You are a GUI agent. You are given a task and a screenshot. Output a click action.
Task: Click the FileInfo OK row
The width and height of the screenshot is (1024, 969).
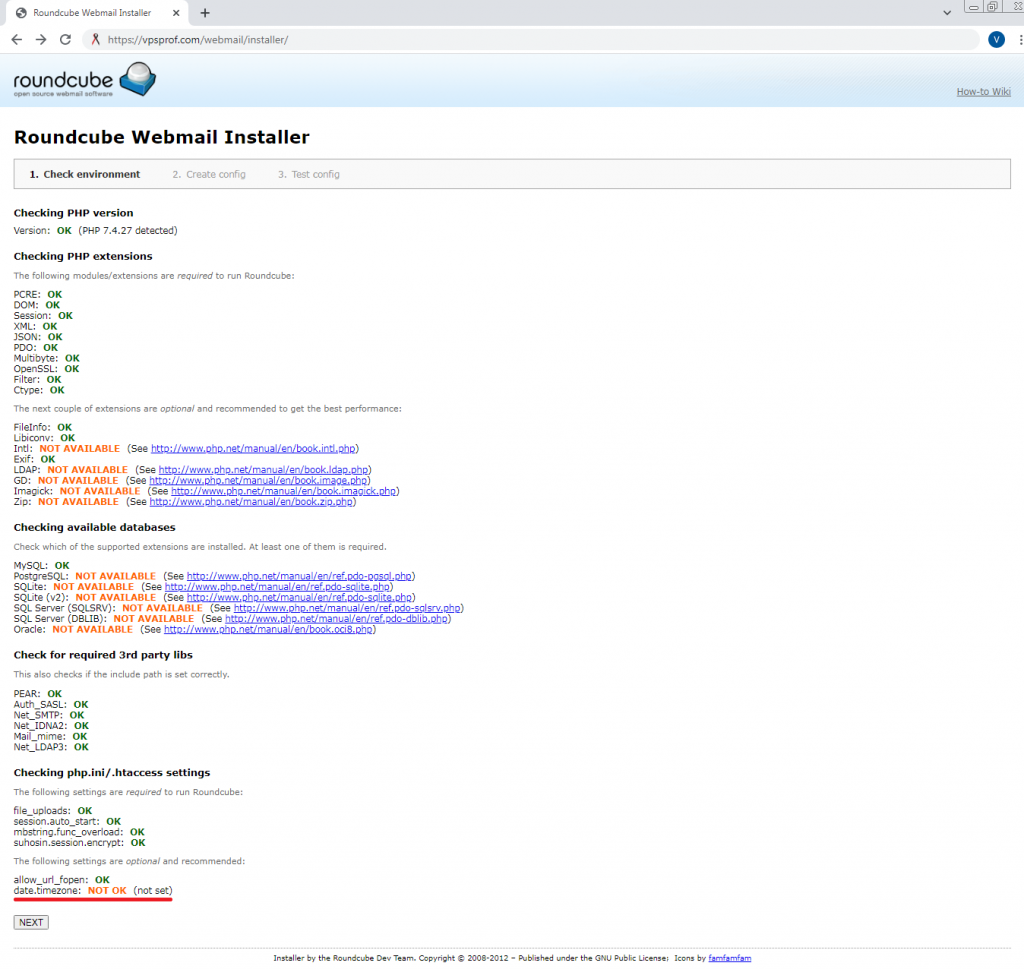click(43, 428)
